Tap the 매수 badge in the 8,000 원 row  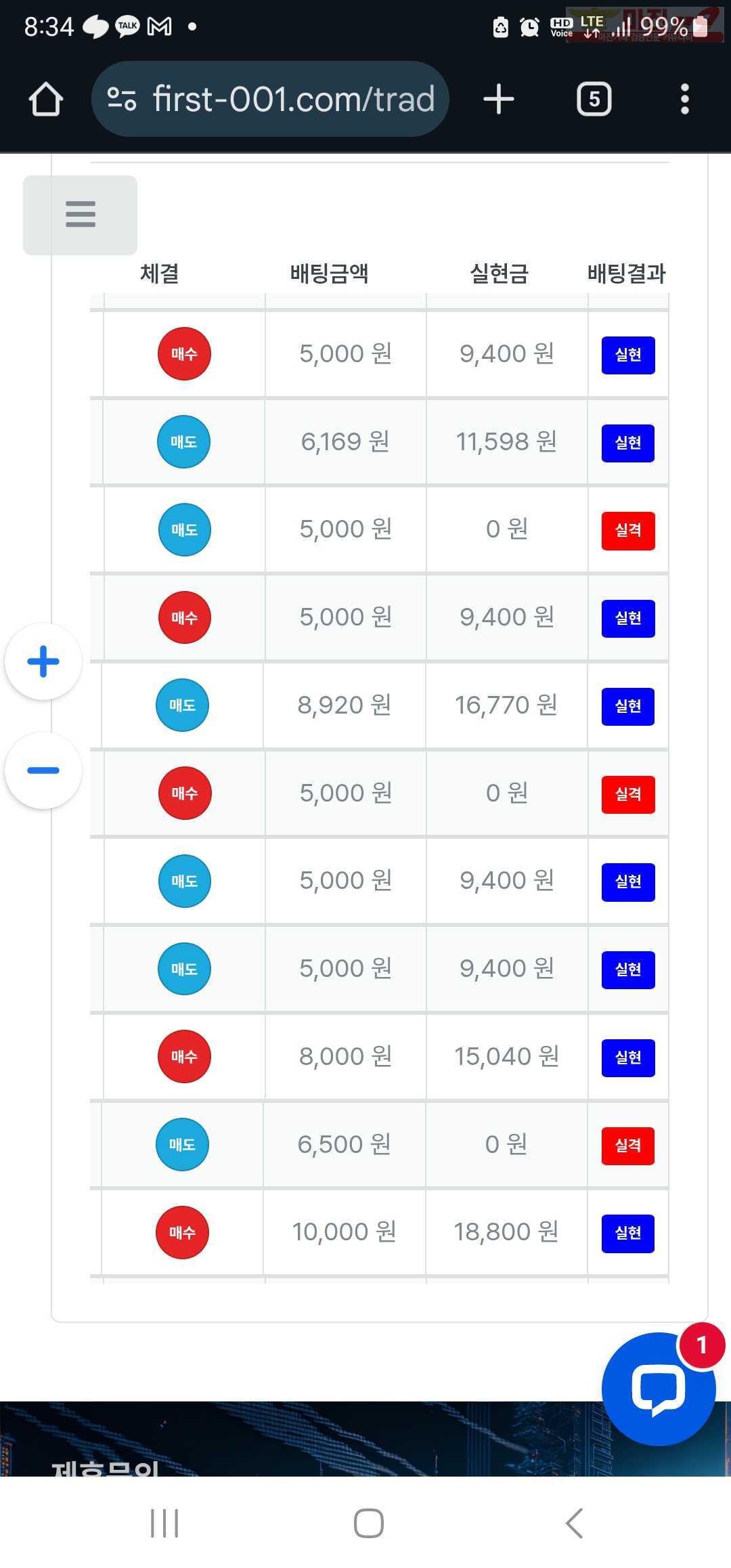coord(184,1056)
